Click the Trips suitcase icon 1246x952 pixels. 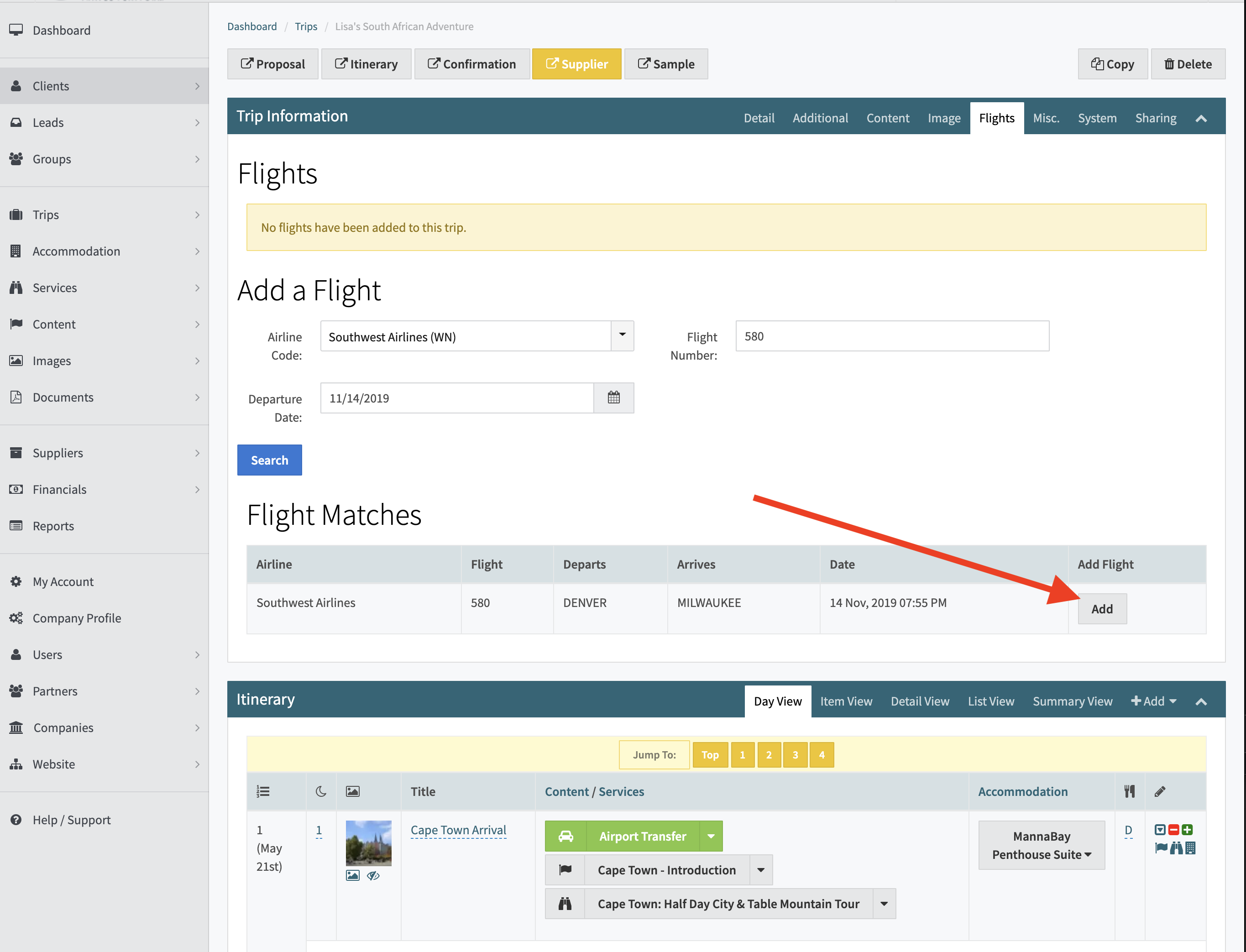point(16,214)
